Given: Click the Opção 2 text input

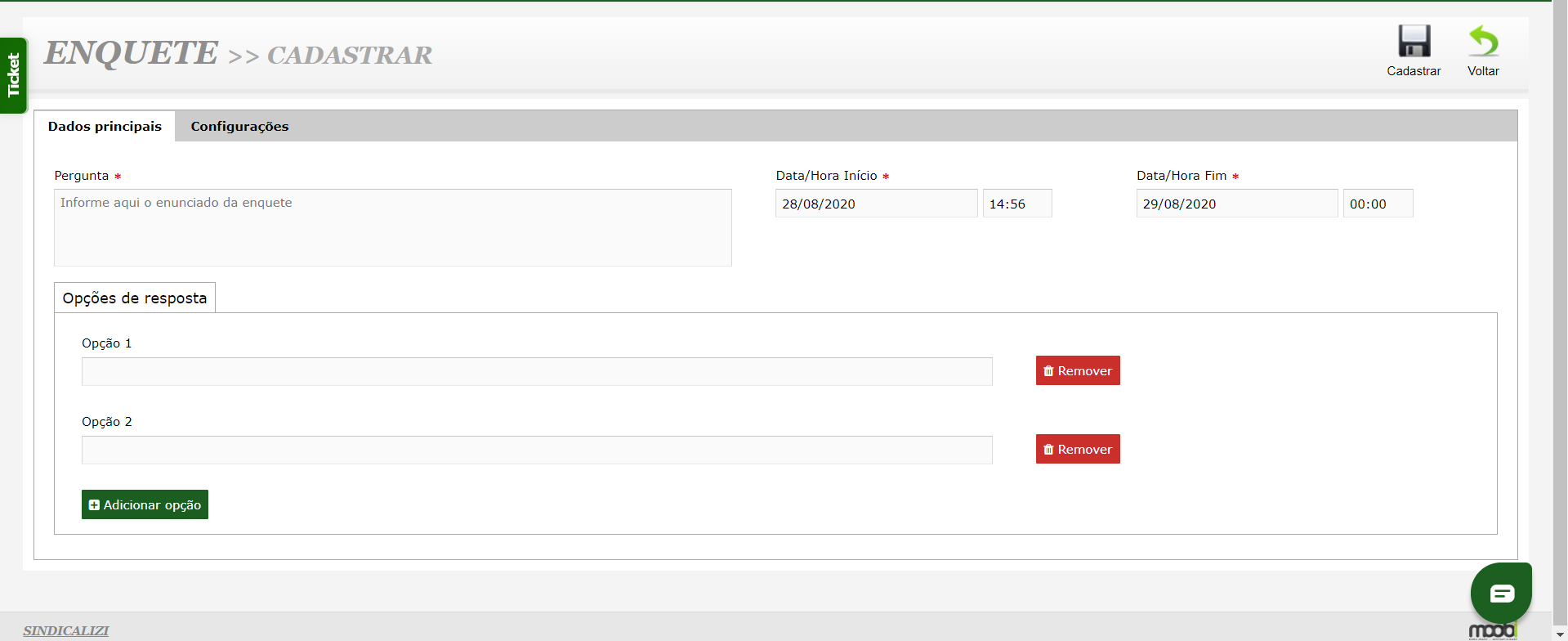Looking at the screenshot, I should (537, 450).
